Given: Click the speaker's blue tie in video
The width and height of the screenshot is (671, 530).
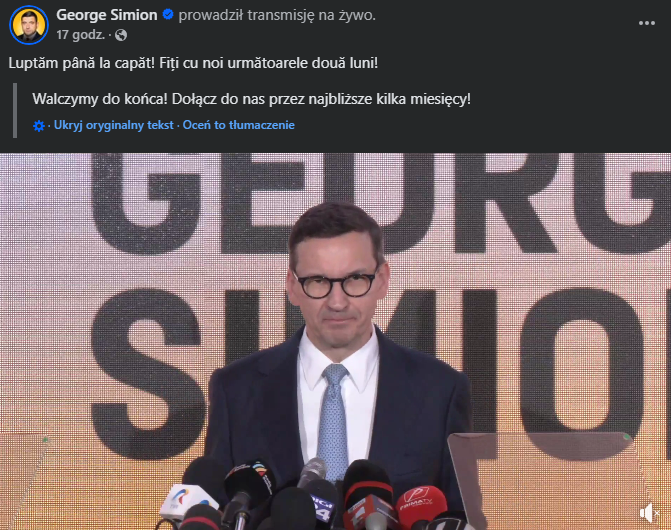Looking at the screenshot, I should pyautogui.click(x=333, y=421).
